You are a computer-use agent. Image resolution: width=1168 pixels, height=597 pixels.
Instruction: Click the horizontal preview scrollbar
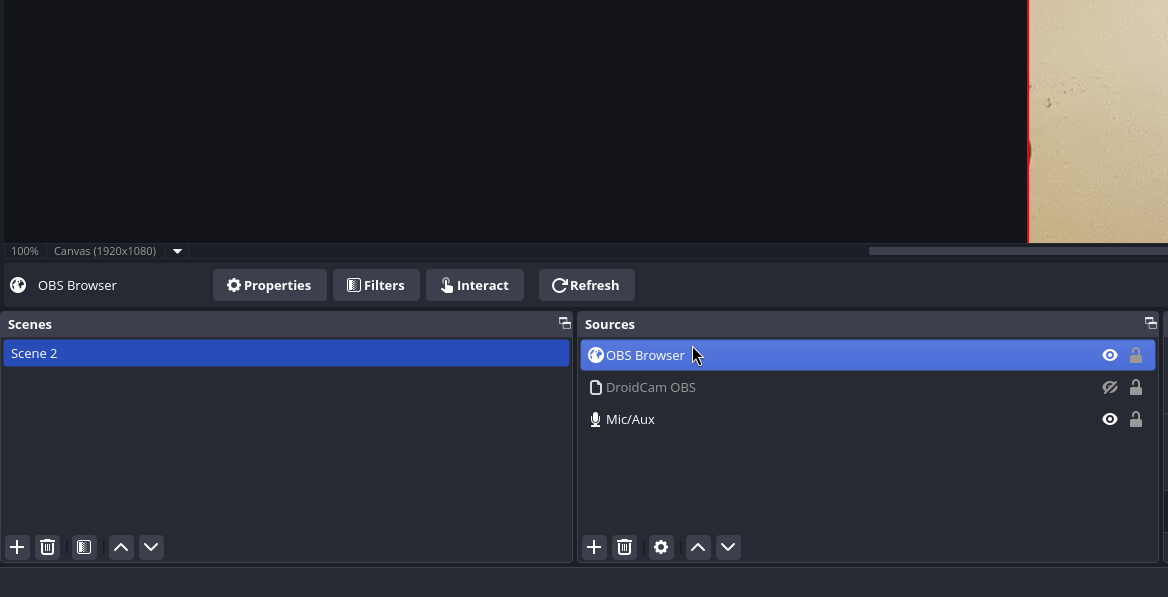[x=1018, y=251]
